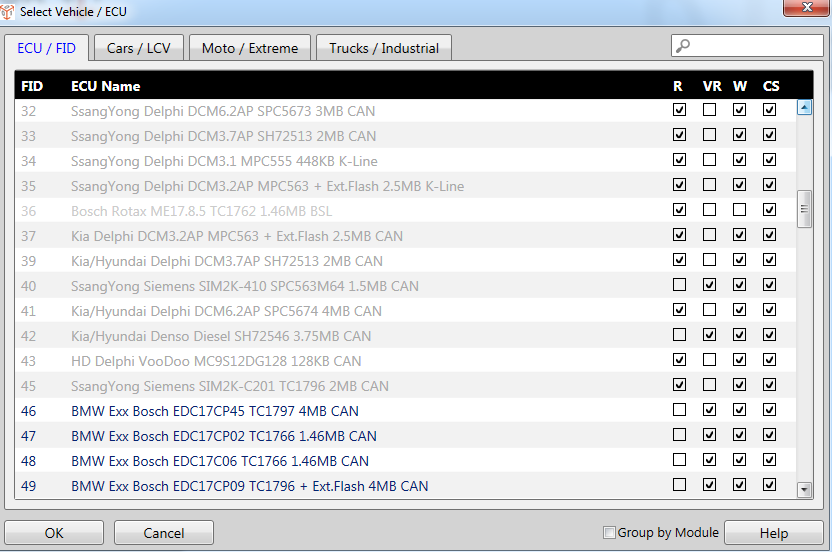Toggle W checkbox for FID 41 row

pos(739,310)
